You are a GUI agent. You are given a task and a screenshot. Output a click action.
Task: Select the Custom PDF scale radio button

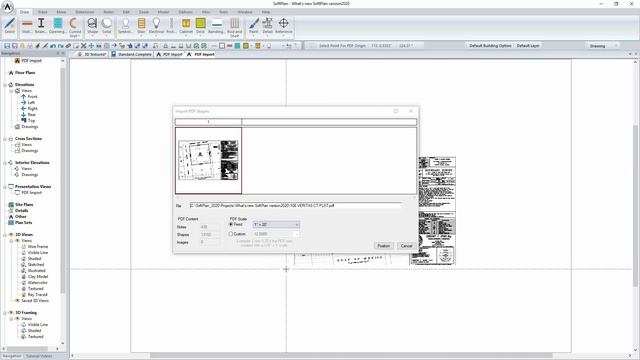pyautogui.click(x=231, y=234)
